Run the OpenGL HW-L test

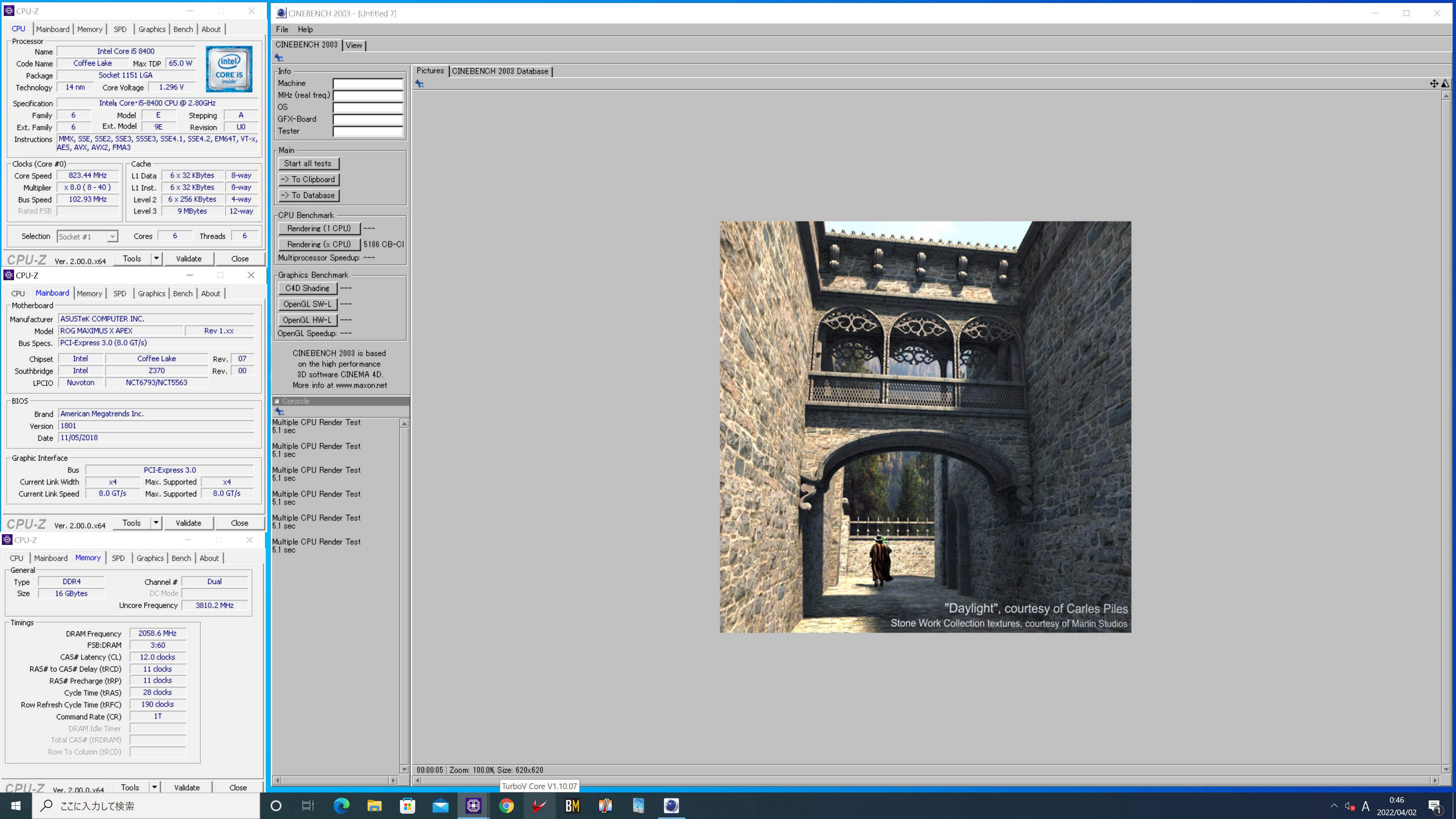pyautogui.click(x=308, y=320)
